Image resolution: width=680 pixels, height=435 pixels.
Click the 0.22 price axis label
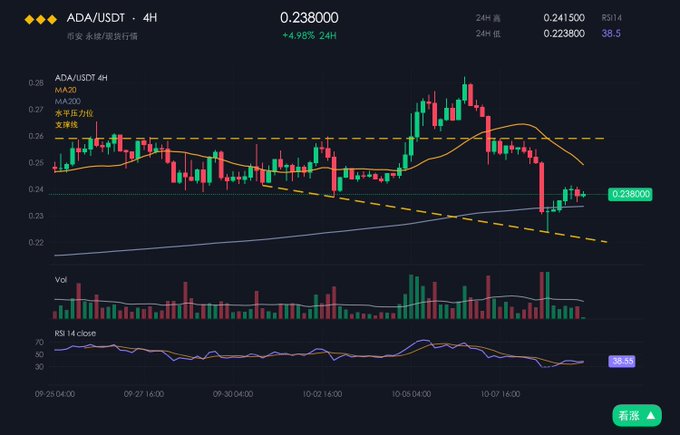point(36,242)
